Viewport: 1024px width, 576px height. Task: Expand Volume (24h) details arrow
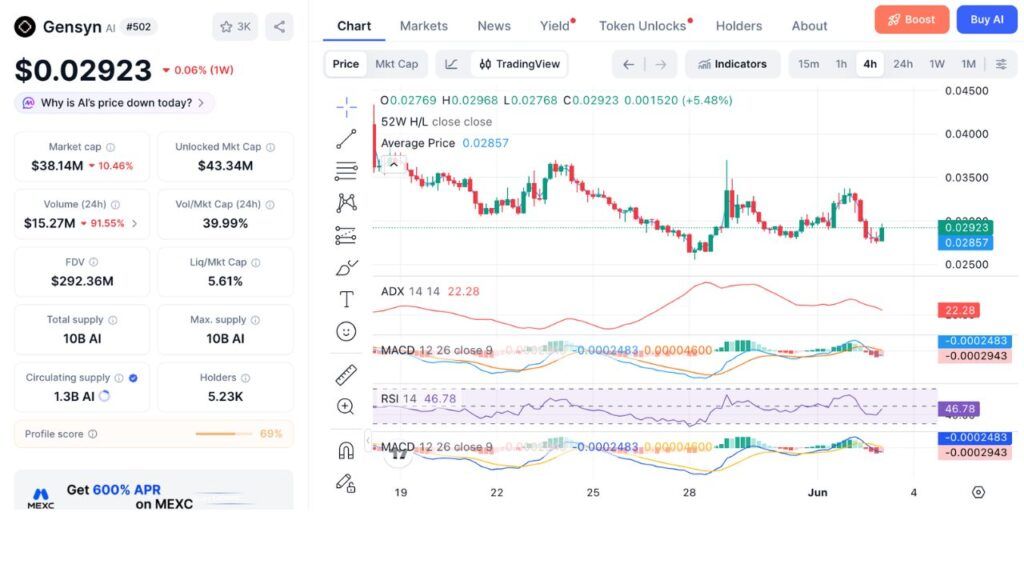pos(135,223)
